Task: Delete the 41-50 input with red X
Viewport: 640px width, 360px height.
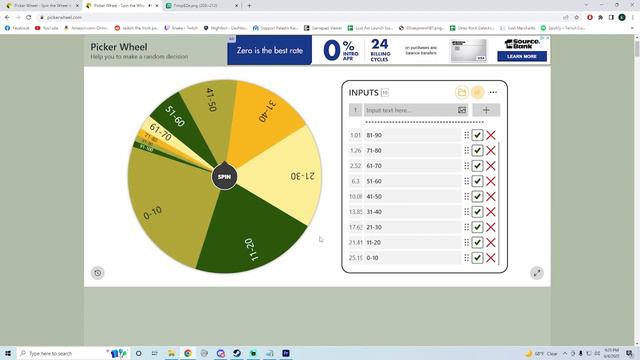Action: click(491, 196)
